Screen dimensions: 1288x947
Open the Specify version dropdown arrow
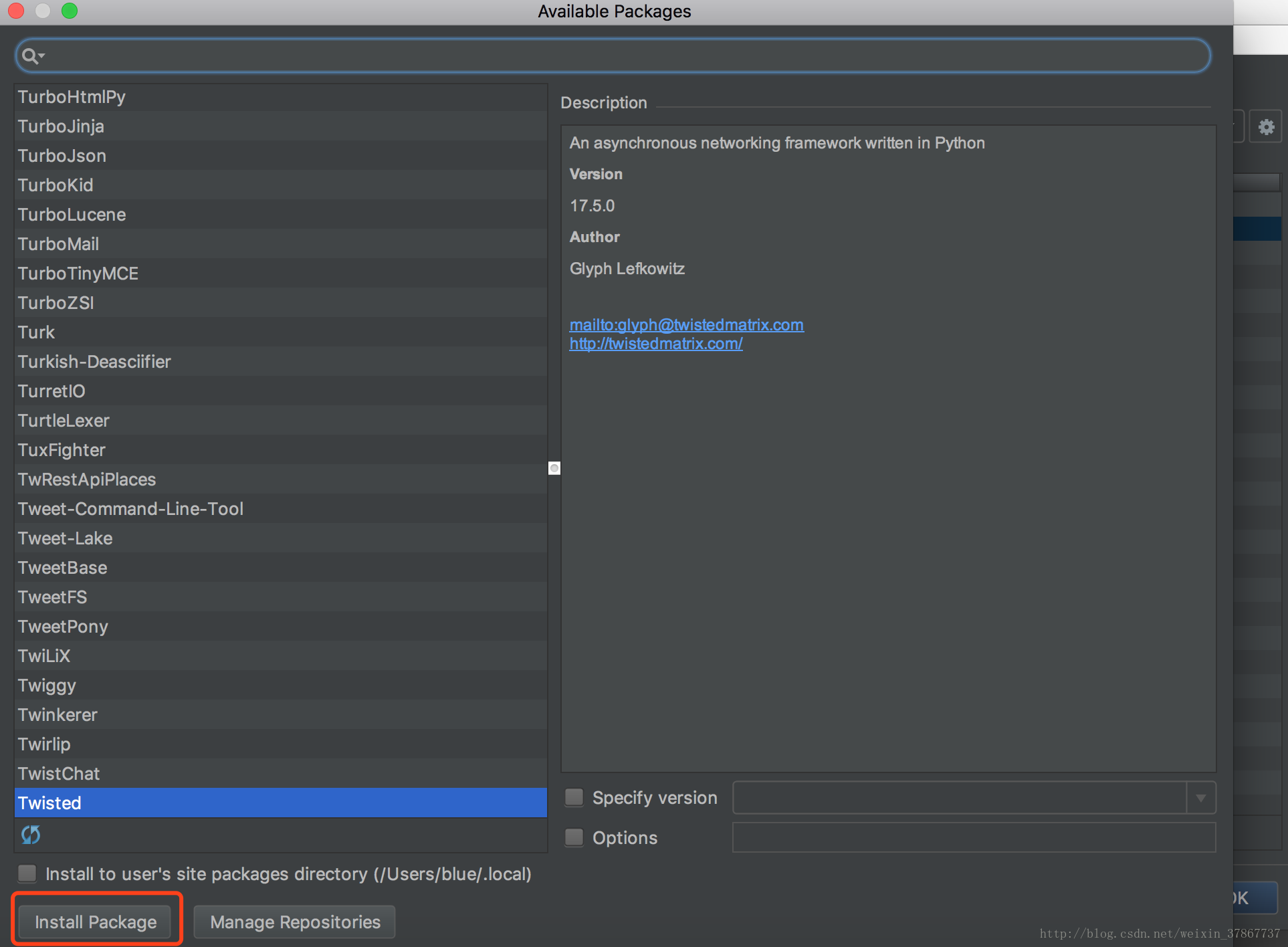1201,798
